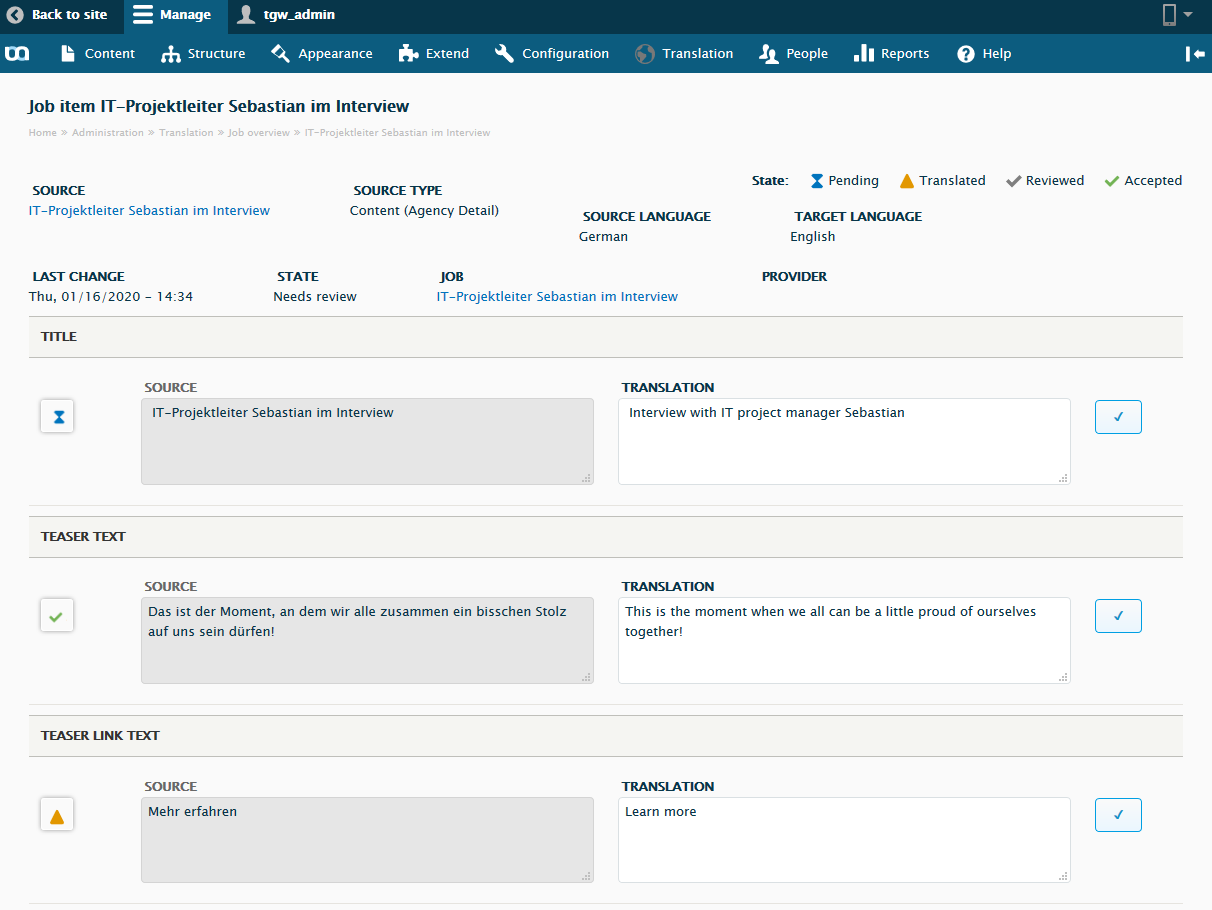Click the Title pending hourglass status button
This screenshot has height=910, width=1212.
point(57,417)
